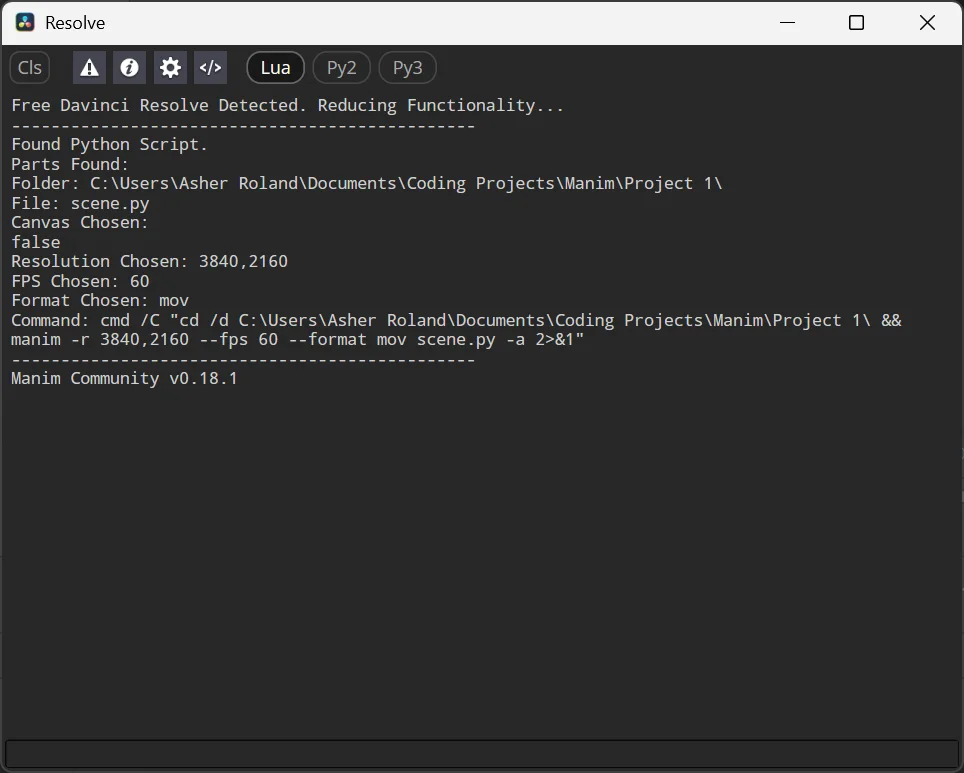Click the 'manim -r 3840,2160 --fps 60' line

point(298,339)
